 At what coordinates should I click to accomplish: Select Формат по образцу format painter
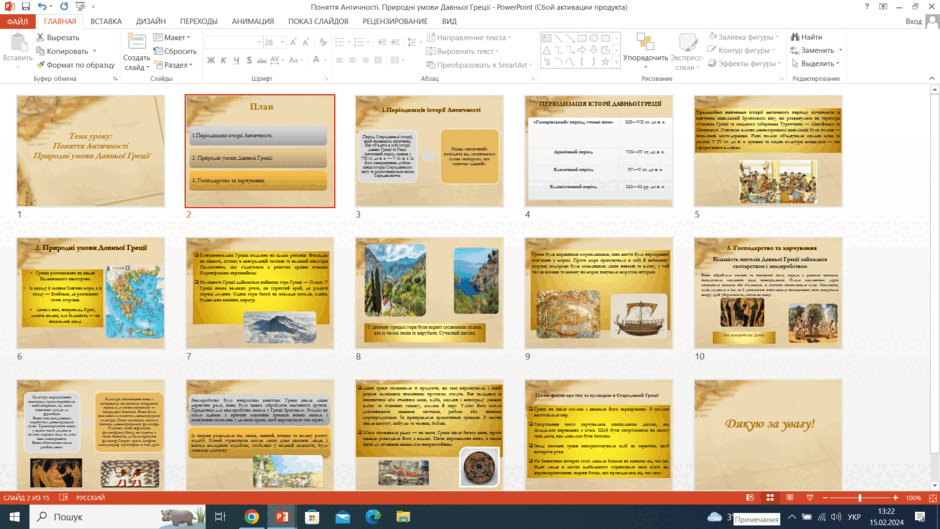click(75, 65)
